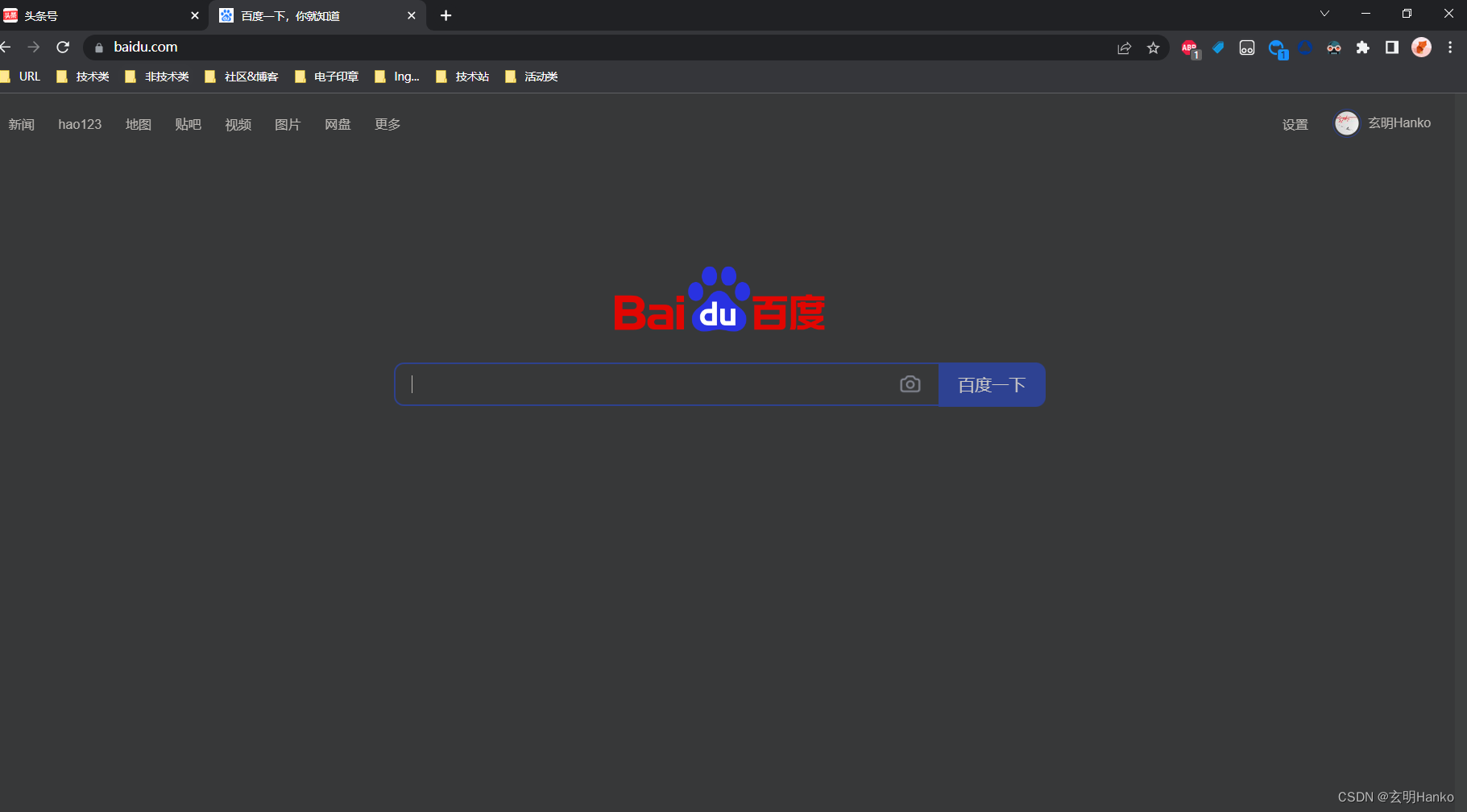Open the browser extensions puzzle icon
This screenshot has width=1467, height=812.
click(x=1363, y=48)
